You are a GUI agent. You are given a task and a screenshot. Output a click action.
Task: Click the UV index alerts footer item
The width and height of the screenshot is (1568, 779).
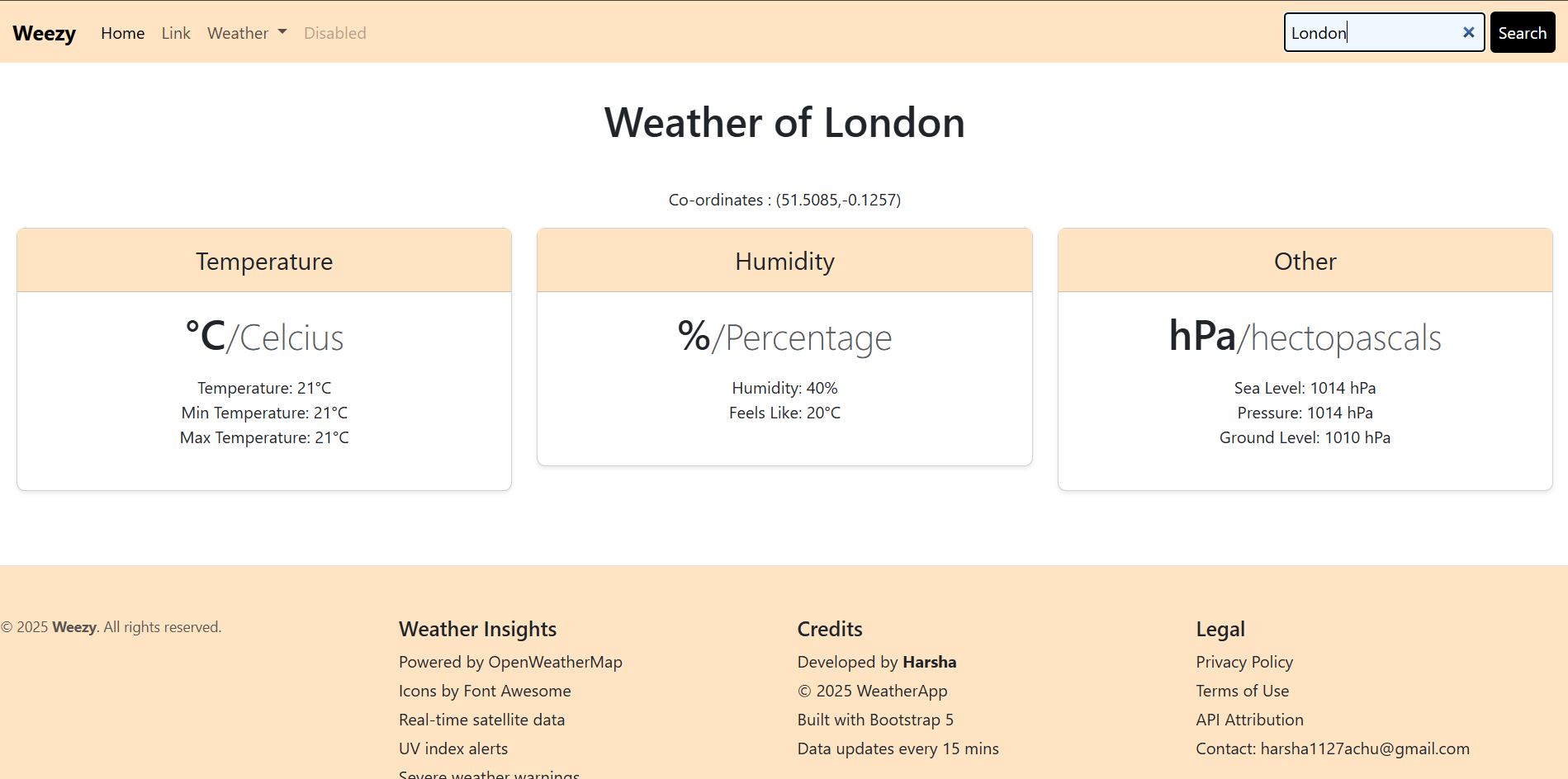[x=453, y=748]
